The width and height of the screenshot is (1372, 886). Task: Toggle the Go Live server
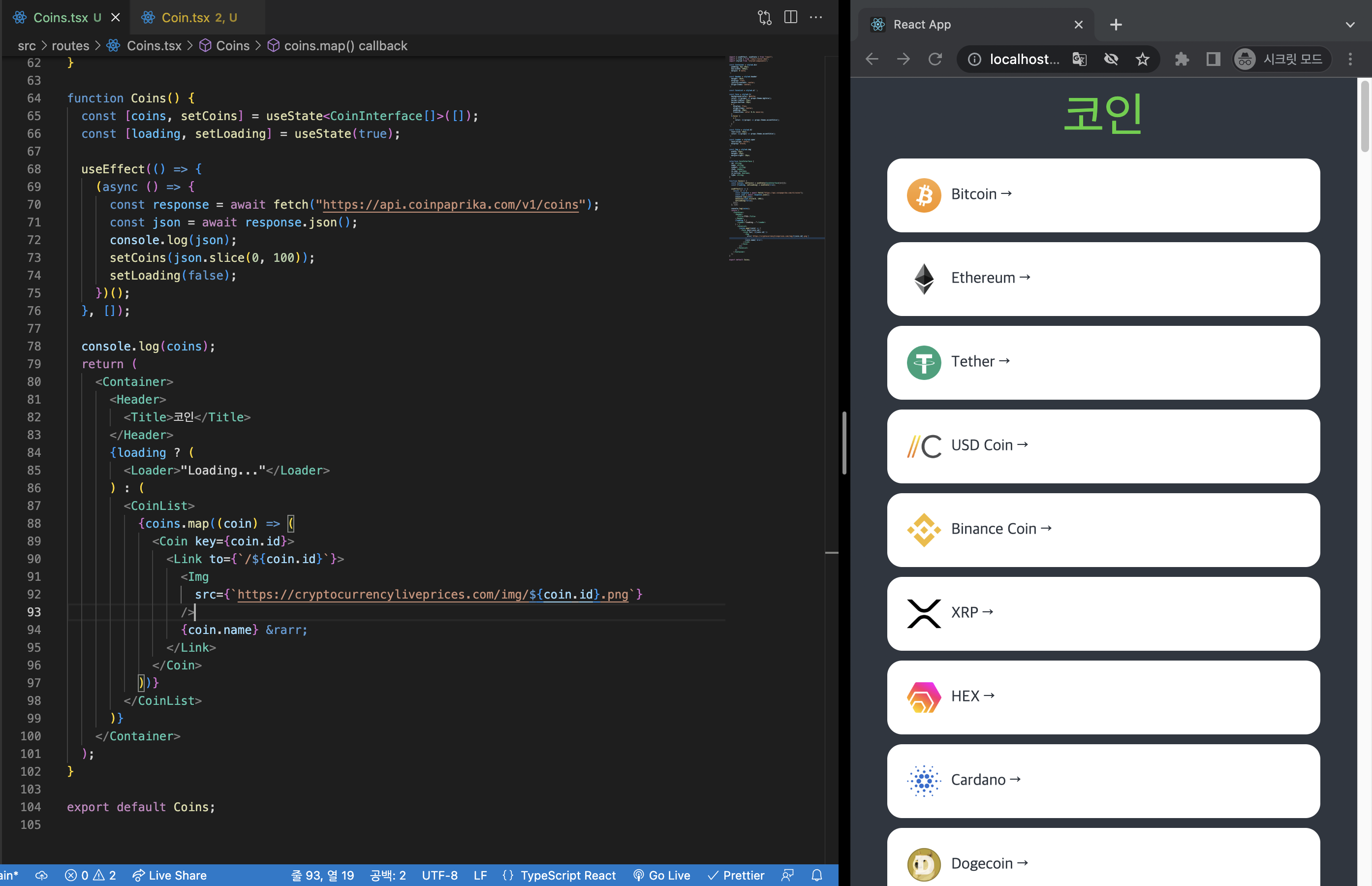pyautogui.click(x=661, y=875)
